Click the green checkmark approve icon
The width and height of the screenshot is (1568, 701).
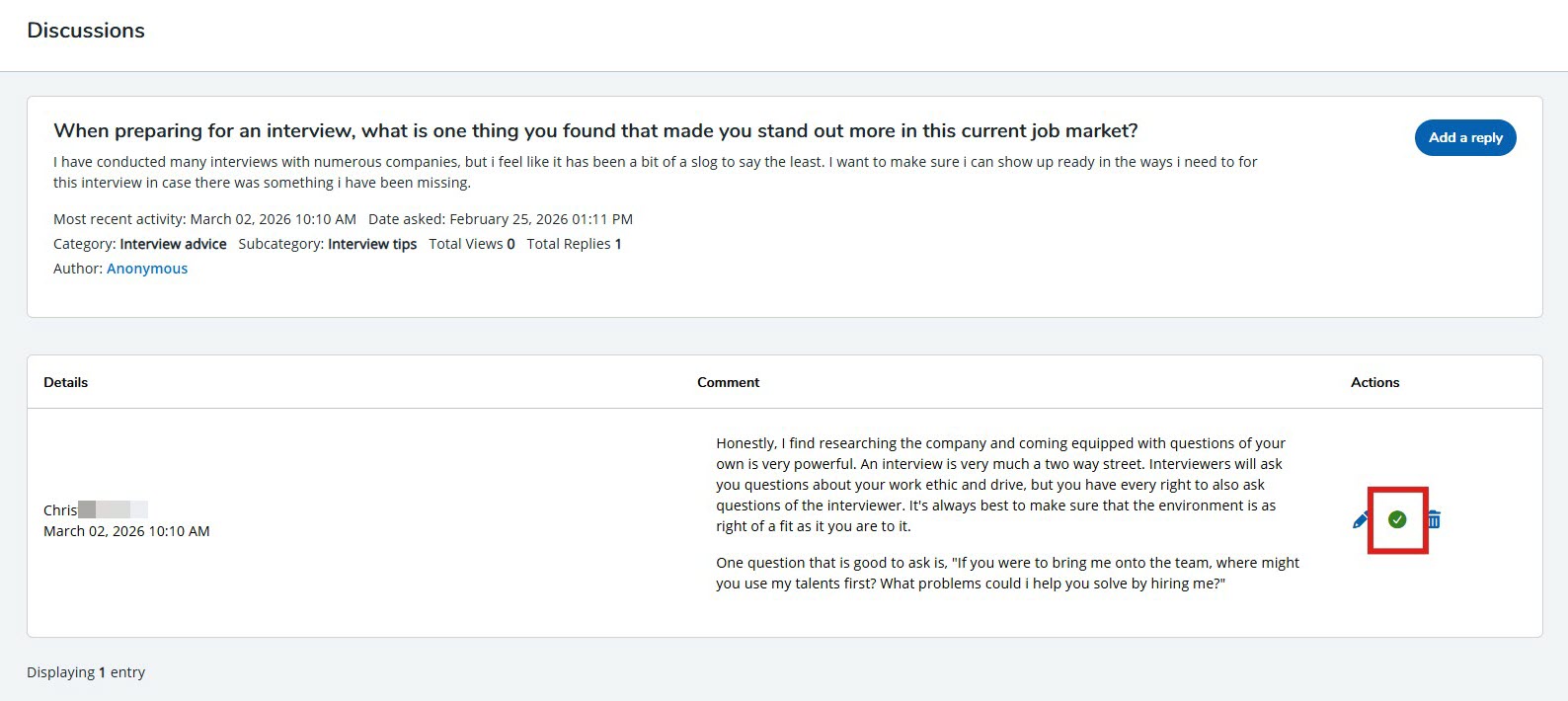coord(1397,519)
